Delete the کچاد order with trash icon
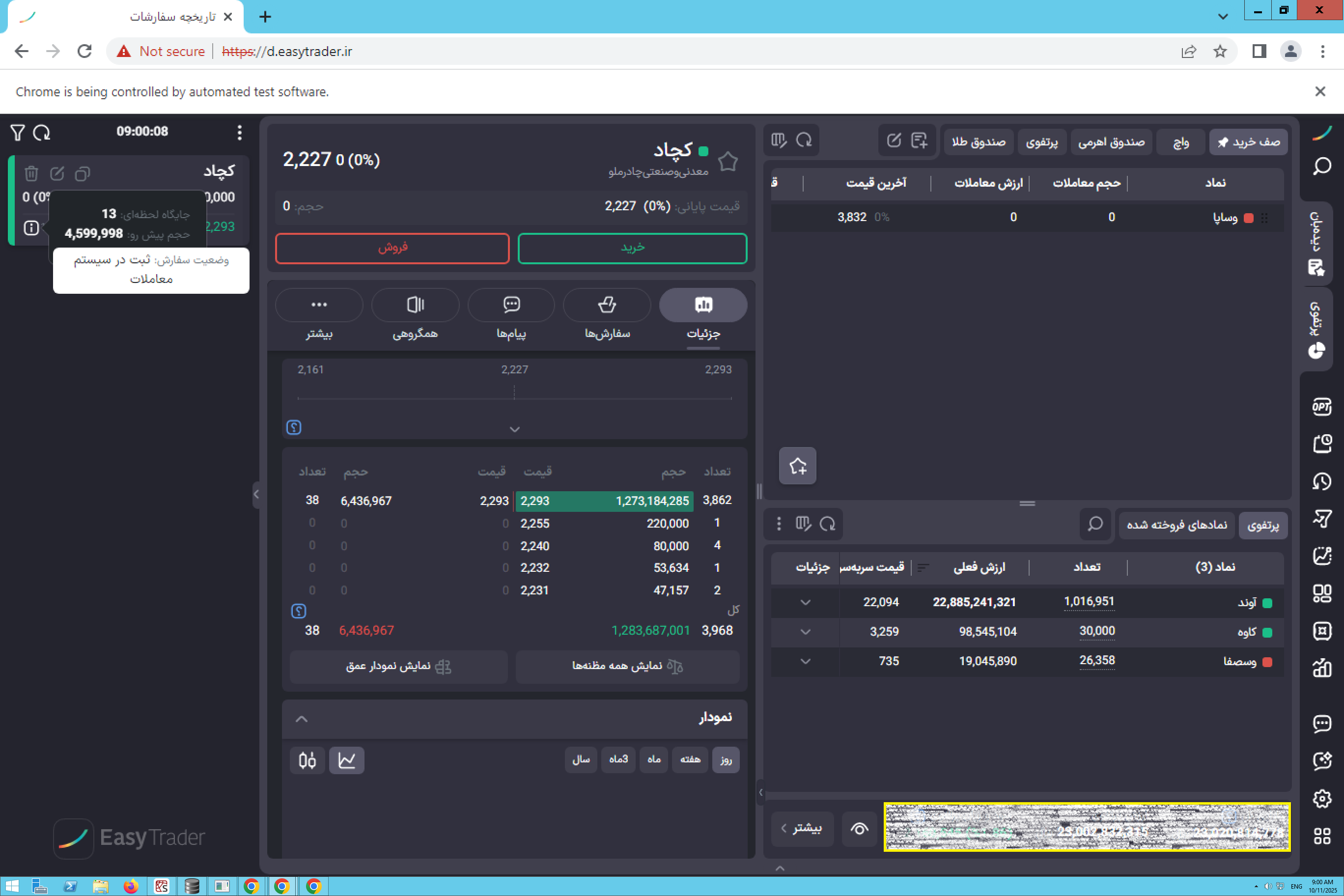The width and height of the screenshot is (1344, 896). (x=31, y=173)
